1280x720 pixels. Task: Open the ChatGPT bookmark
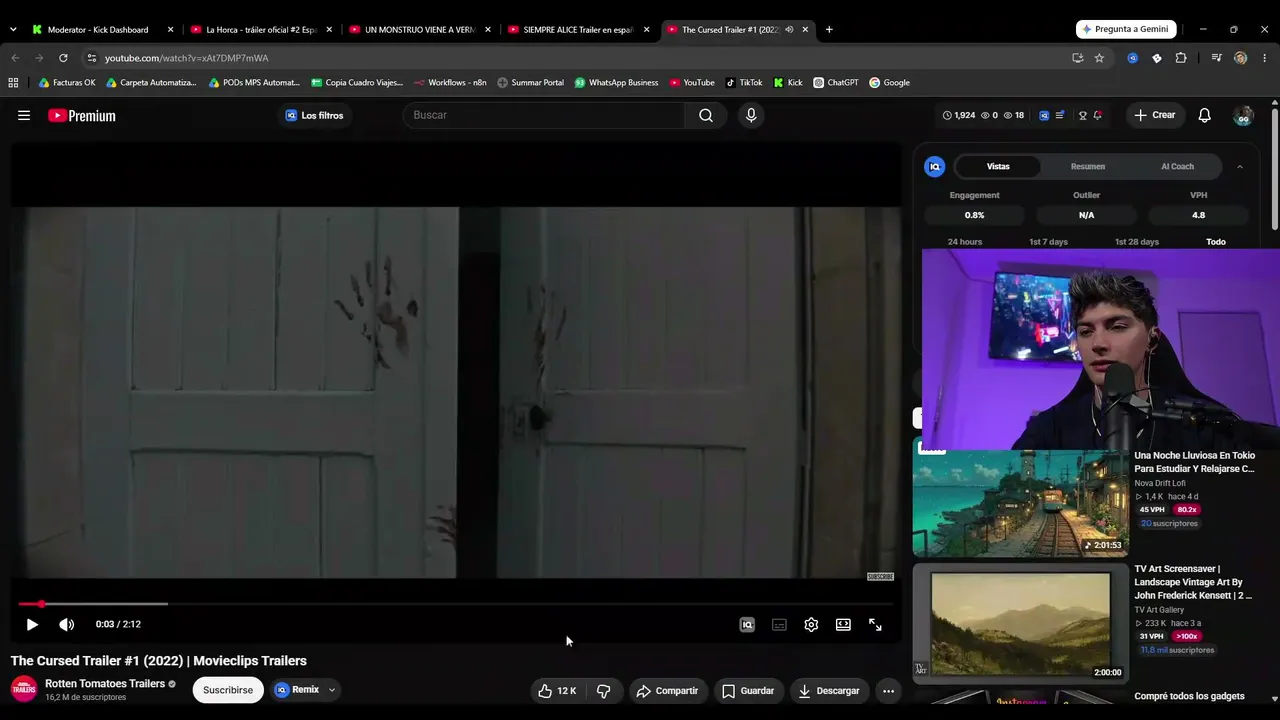click(x=836, y=83)
